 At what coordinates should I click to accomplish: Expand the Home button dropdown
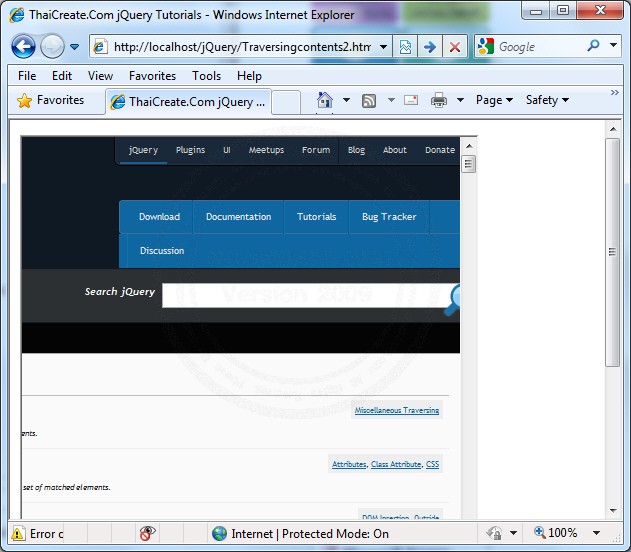pos(346,100)
